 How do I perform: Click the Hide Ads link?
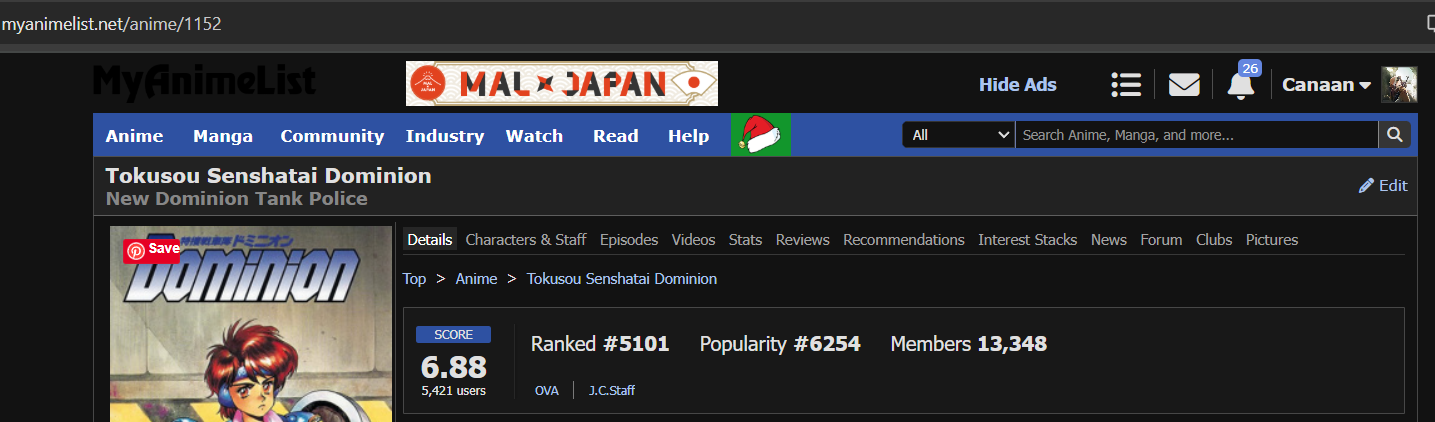1017,85
